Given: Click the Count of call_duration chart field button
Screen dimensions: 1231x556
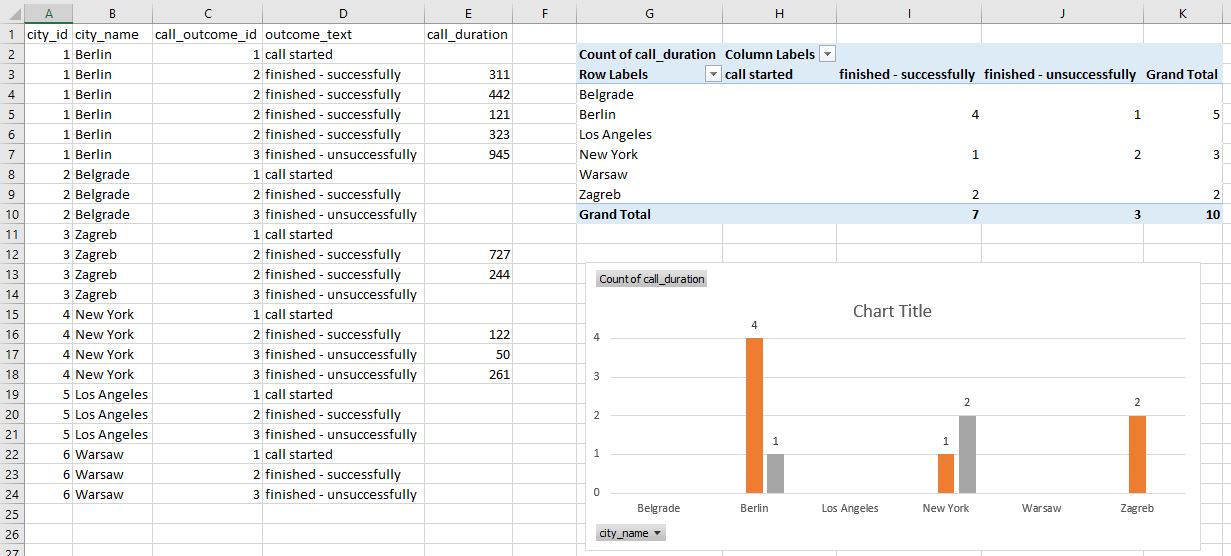Looking at the screenshot, I should [652, 279].
